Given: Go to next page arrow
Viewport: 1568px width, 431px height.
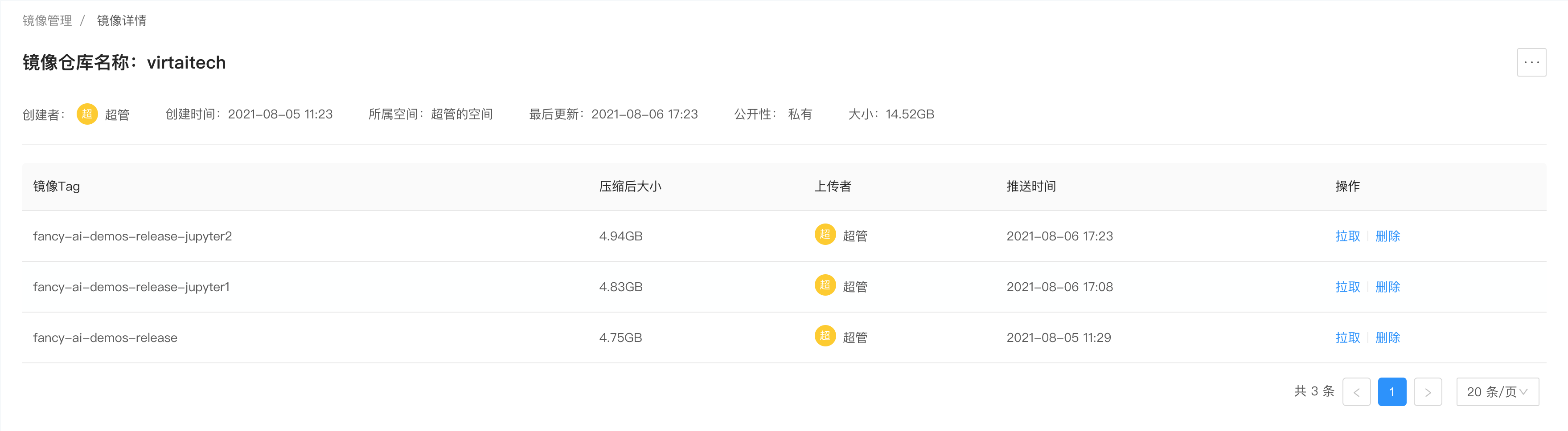Looking at the screenshot, I should 1428,391.
